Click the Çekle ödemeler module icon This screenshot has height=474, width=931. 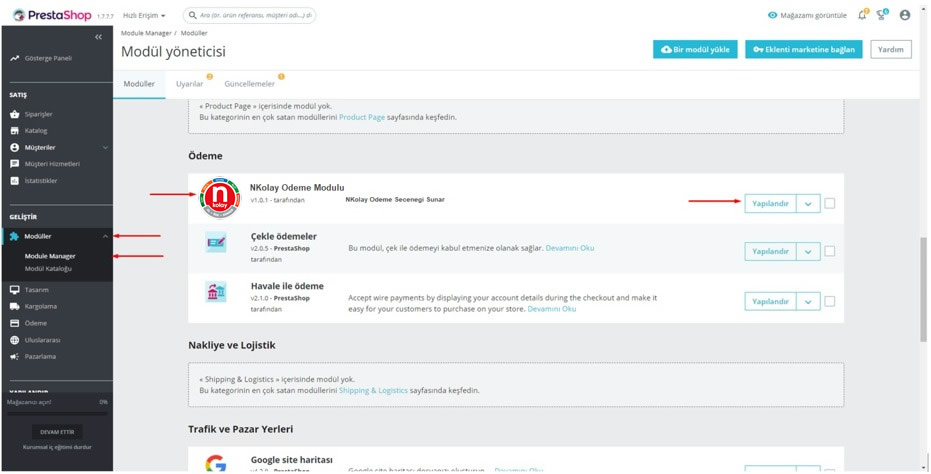[216, 243]
